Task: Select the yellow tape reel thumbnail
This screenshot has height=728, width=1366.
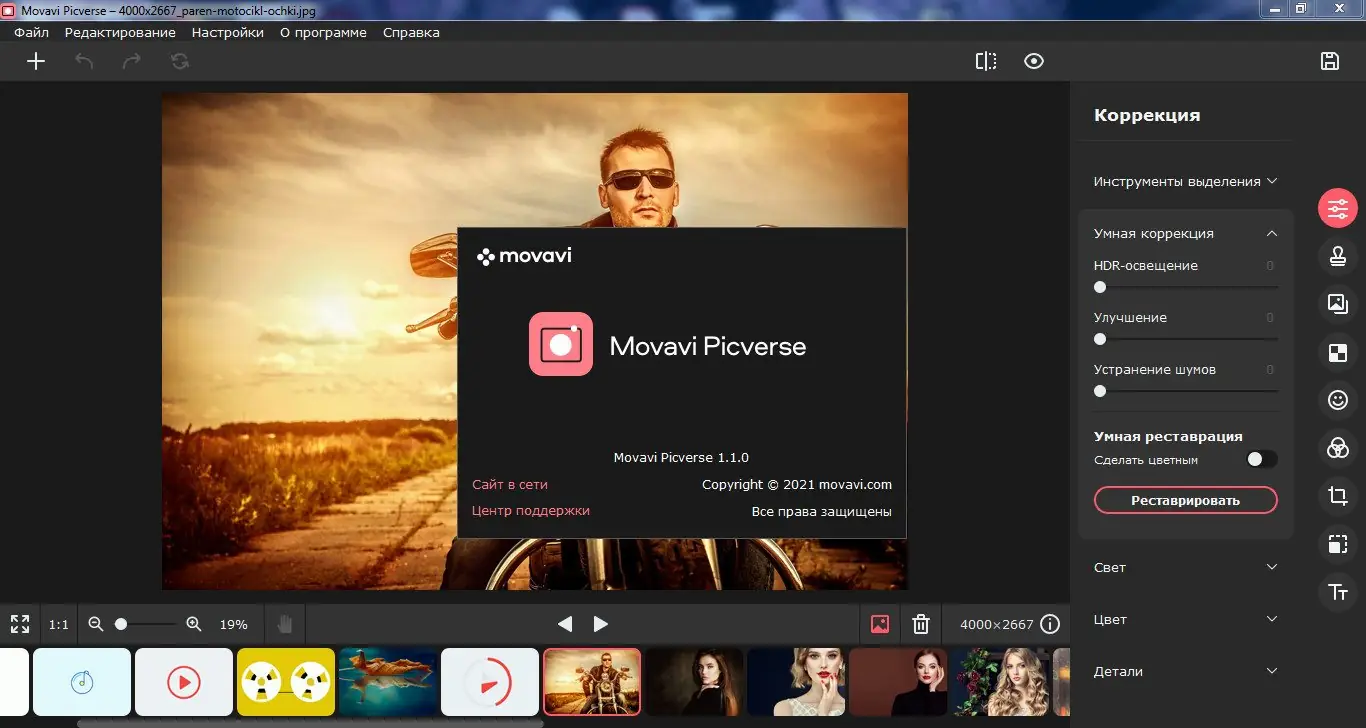Action: click(286, 682)
